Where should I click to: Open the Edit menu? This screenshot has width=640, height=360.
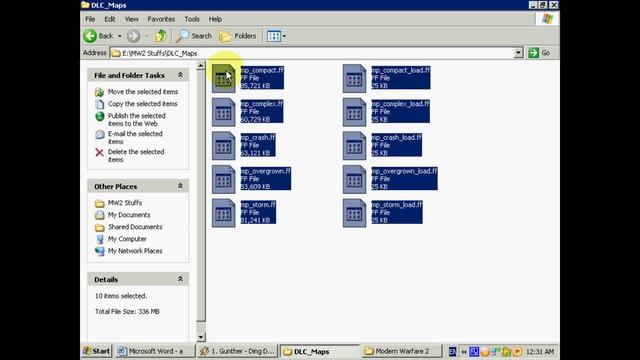[x=110, y=19]
